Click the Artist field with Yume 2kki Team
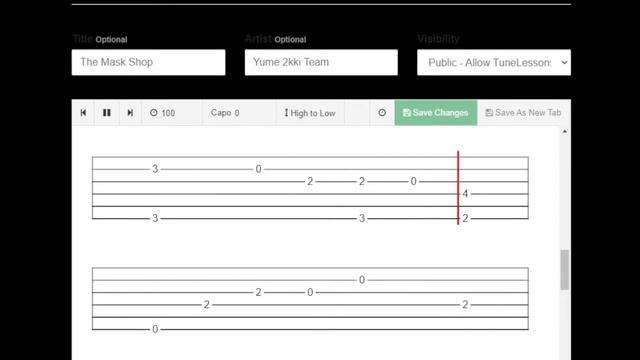Screen dimensions: 640x360 pos(321,62)
